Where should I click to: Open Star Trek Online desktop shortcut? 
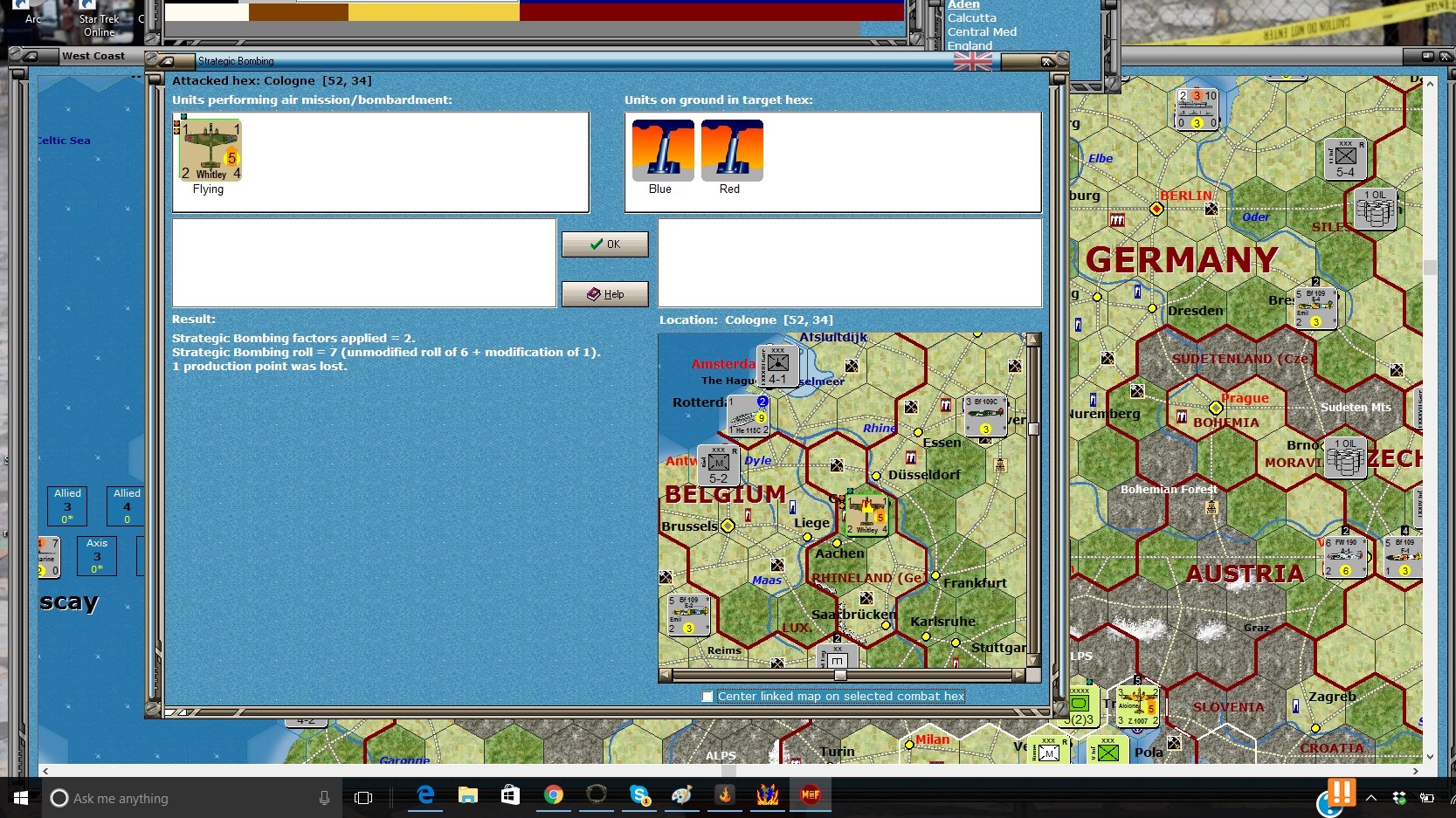(x=99, y=20)
